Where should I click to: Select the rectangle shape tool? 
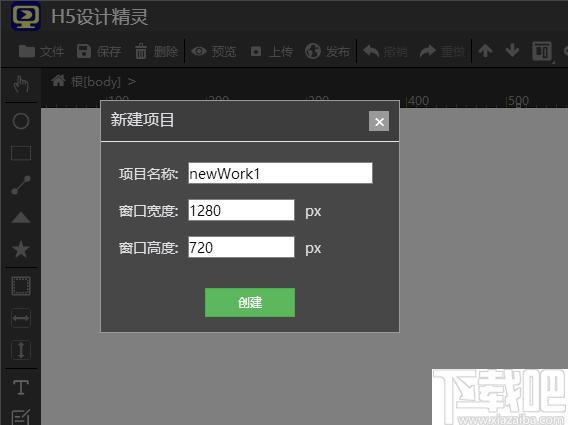pyautogui.click(x=21, y=153)
